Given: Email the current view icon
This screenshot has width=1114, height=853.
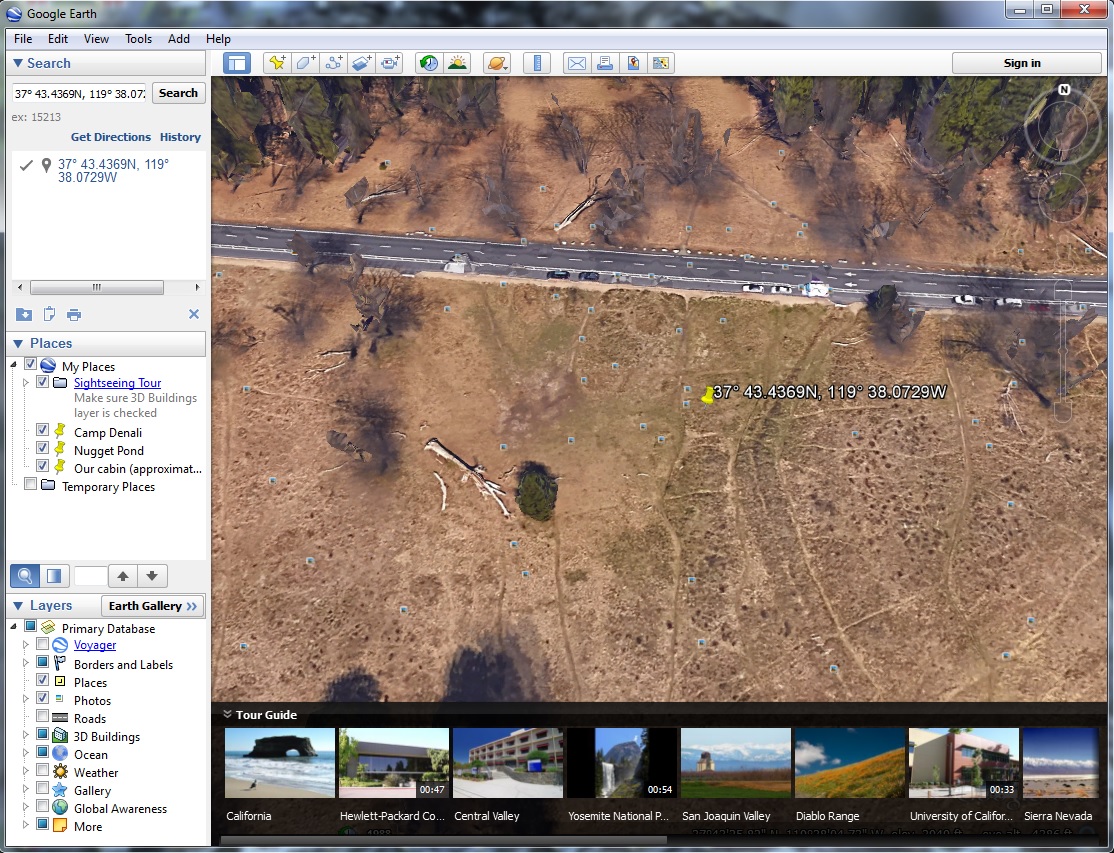Looking at the screenshot, I should point(577,63).
